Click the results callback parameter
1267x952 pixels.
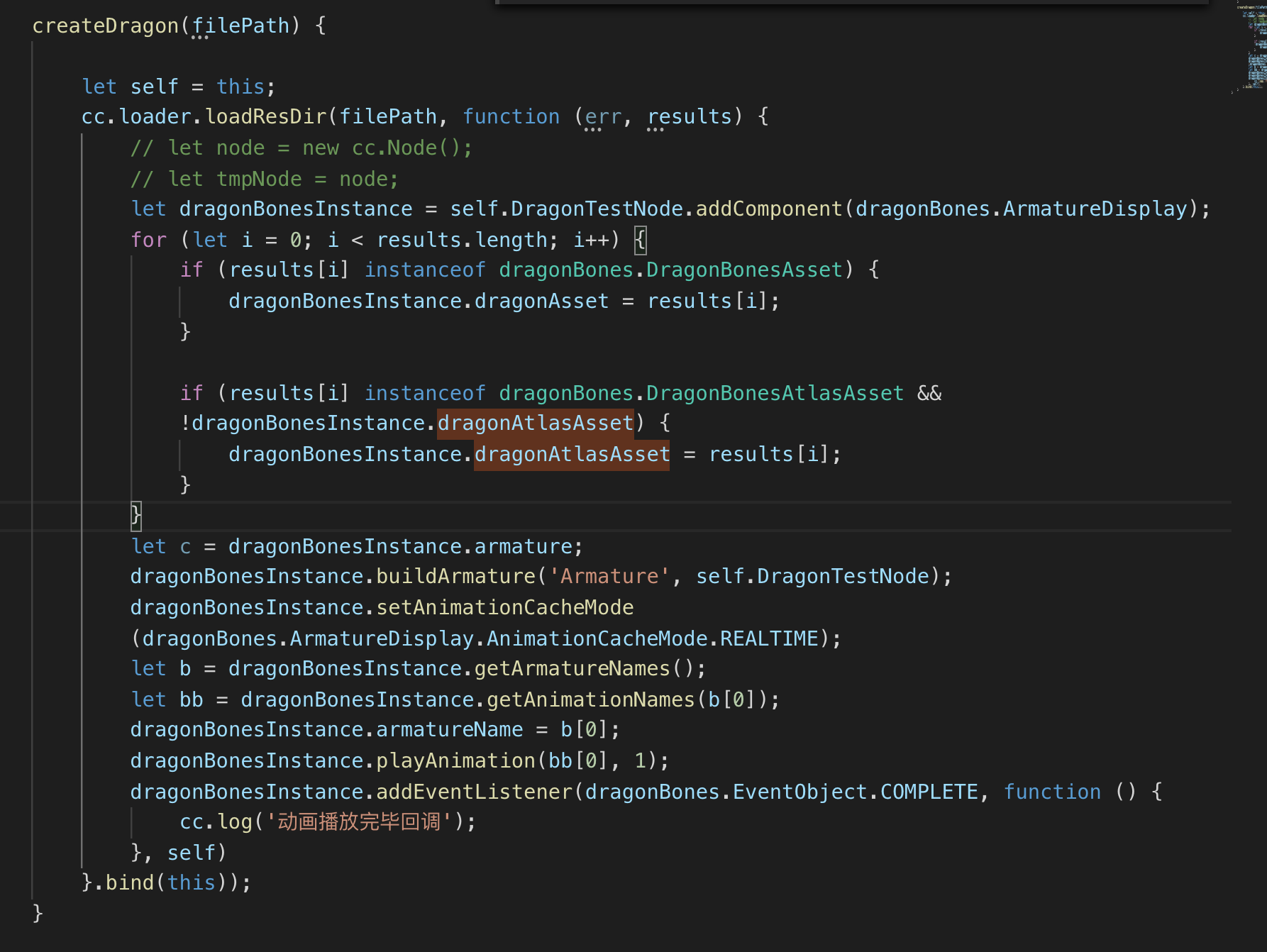point(690,116)
